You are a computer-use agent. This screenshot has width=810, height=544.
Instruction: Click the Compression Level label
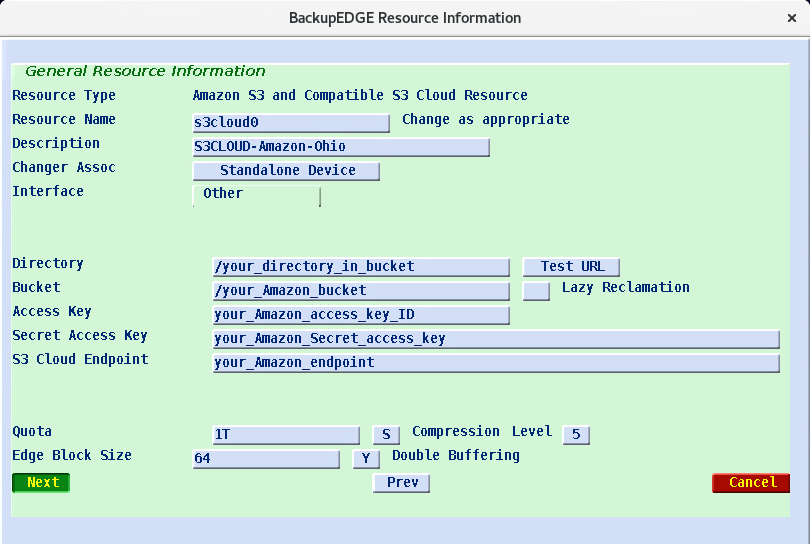(x=482, y=431)
